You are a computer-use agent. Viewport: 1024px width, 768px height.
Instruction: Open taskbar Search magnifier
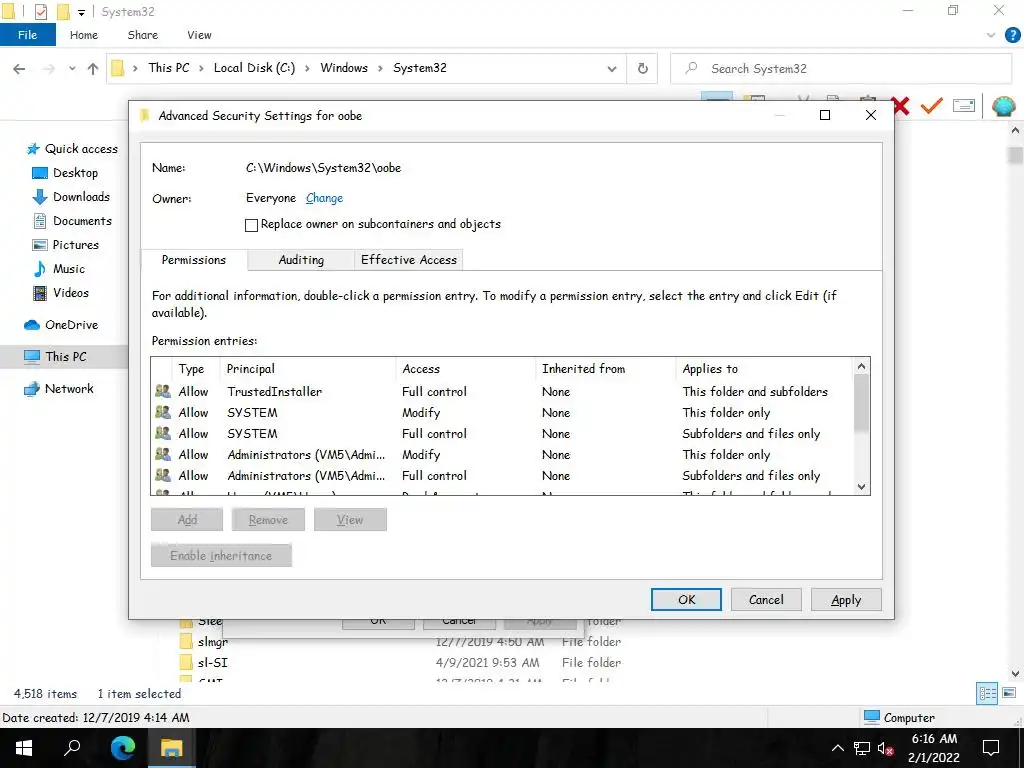[x=72, y=748]
